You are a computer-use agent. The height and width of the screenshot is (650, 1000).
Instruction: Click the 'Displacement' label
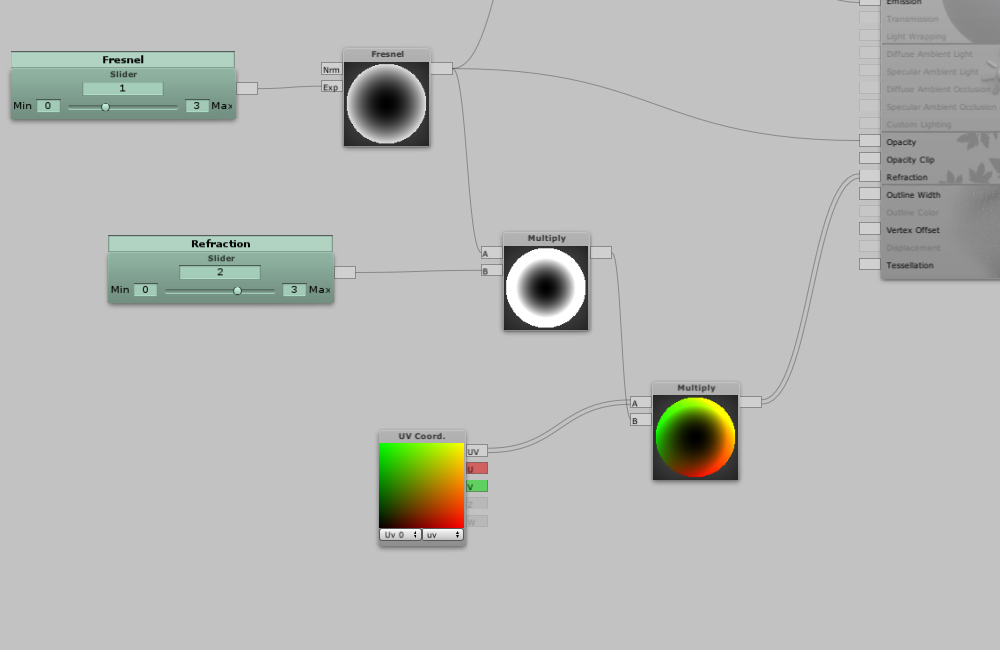[x=913, y=247]
